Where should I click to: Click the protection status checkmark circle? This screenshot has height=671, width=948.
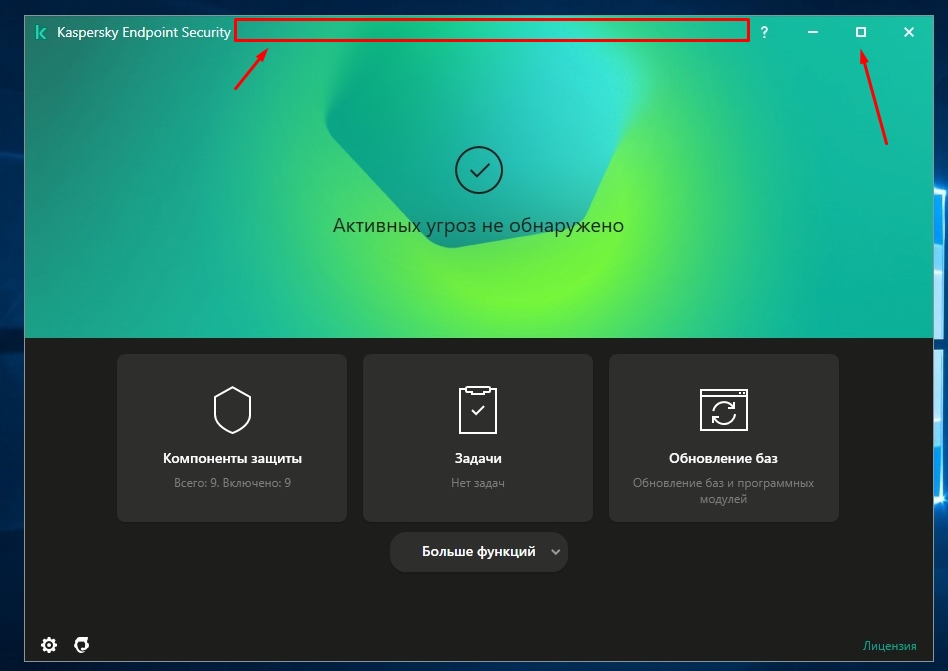(x=479, y=170)
